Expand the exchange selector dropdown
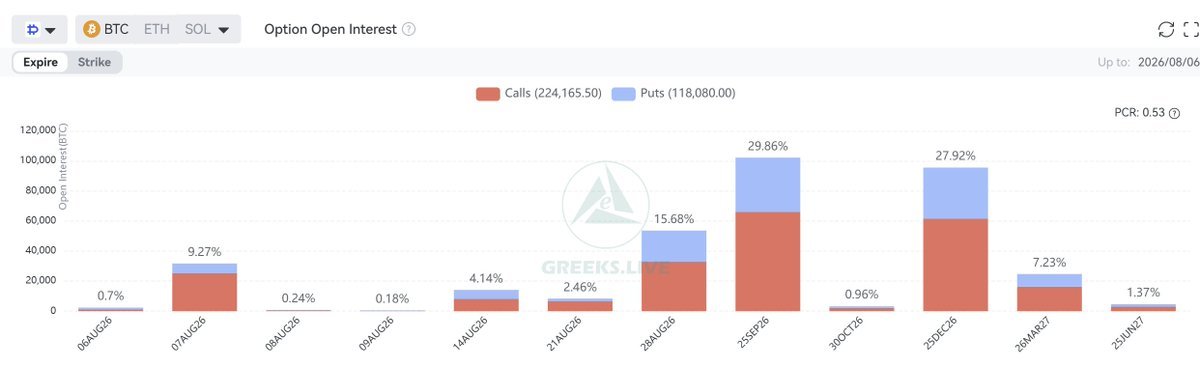The image size is (1200, 367). click(39, 29)
